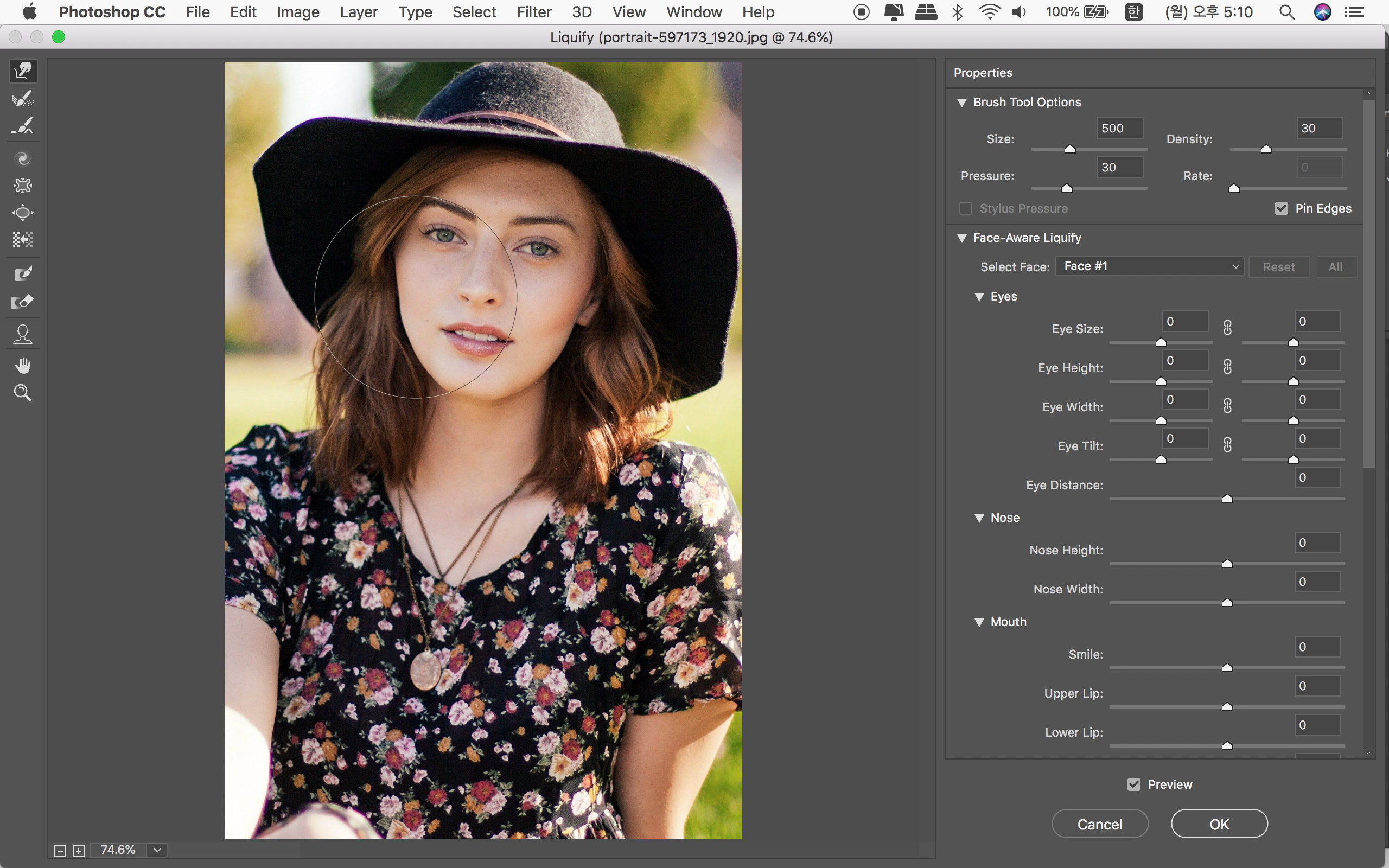Image resolution: width=1389 pixels, height=868 pixels.
Task: Toggle the Eye Size link icon
Action: 1227,328
